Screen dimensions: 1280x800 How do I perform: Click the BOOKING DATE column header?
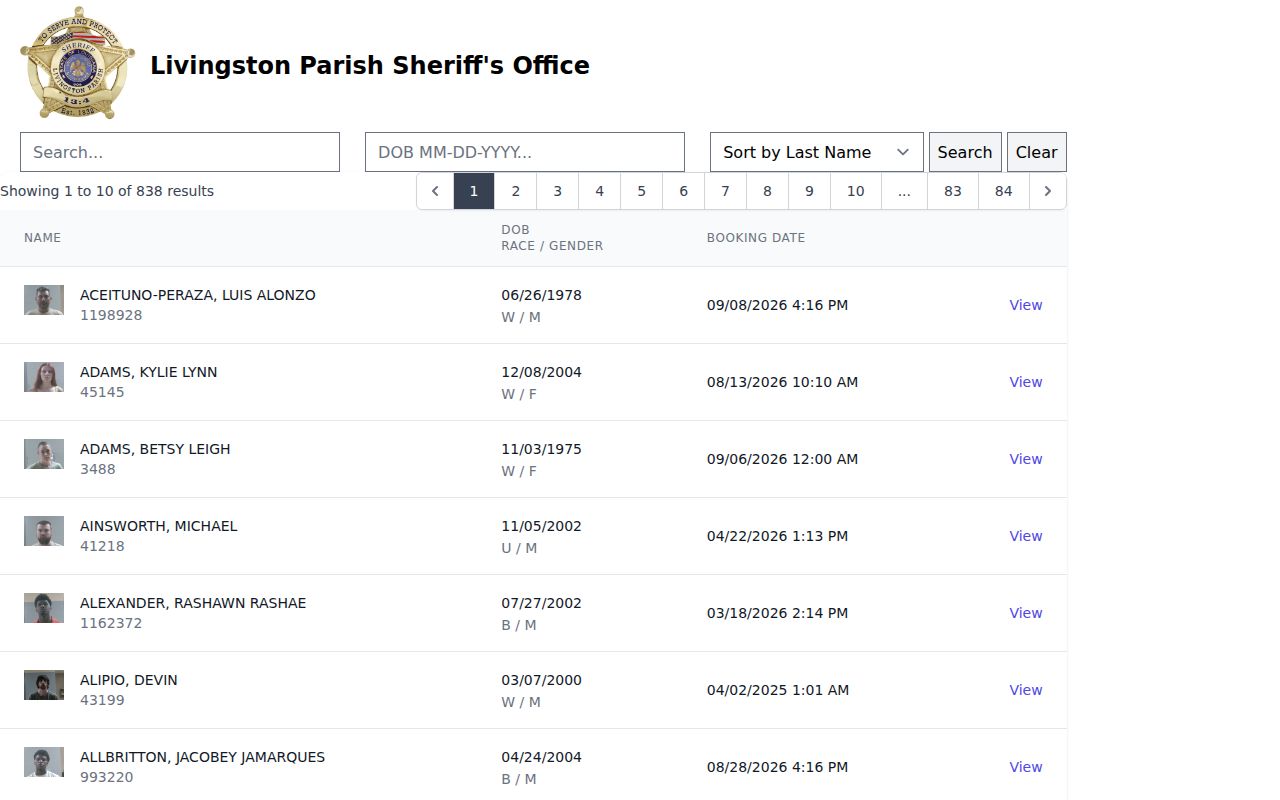(756, 238)
